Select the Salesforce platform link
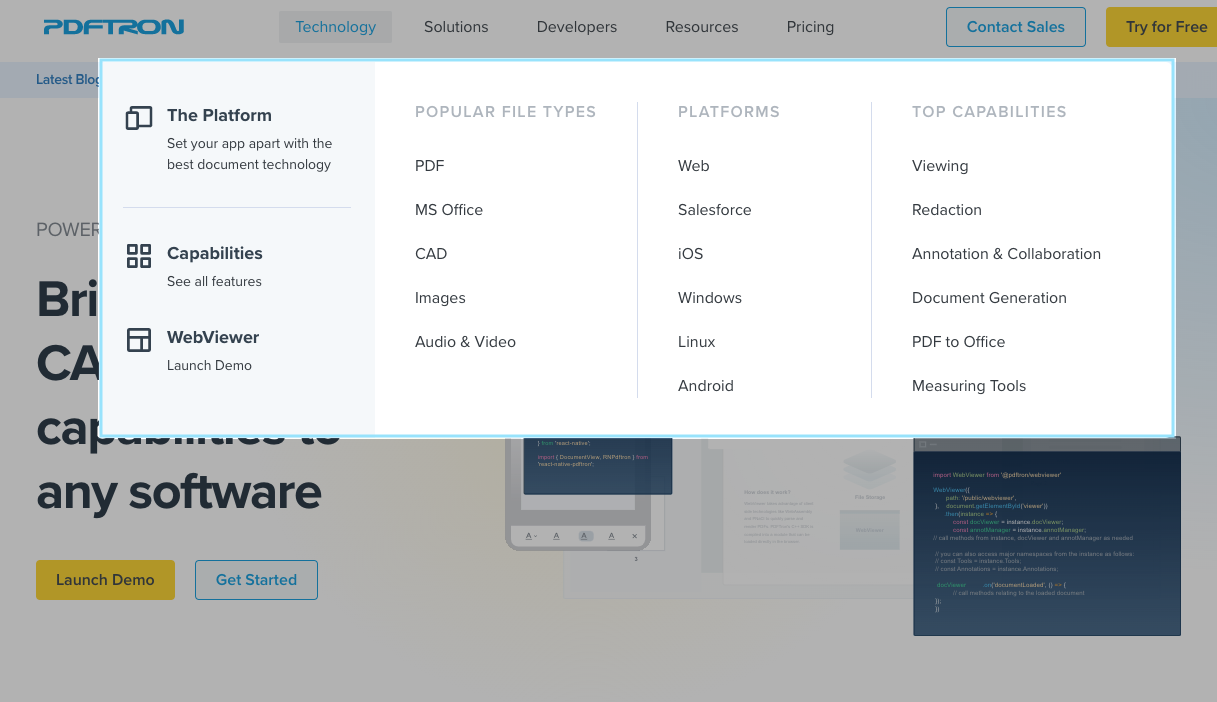Screen dimensions: 1217x702 714,210
